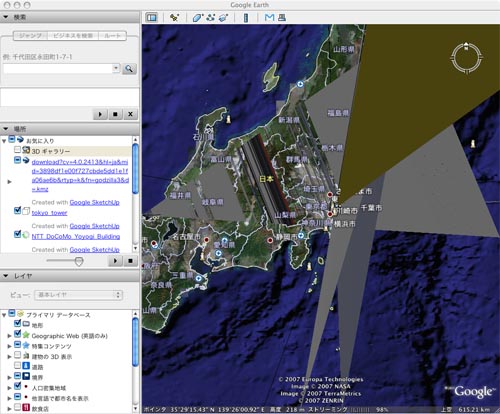Click the blue placemark near 新潟県
This screenshot has height=414, width=500.
(x=300, y=84)
